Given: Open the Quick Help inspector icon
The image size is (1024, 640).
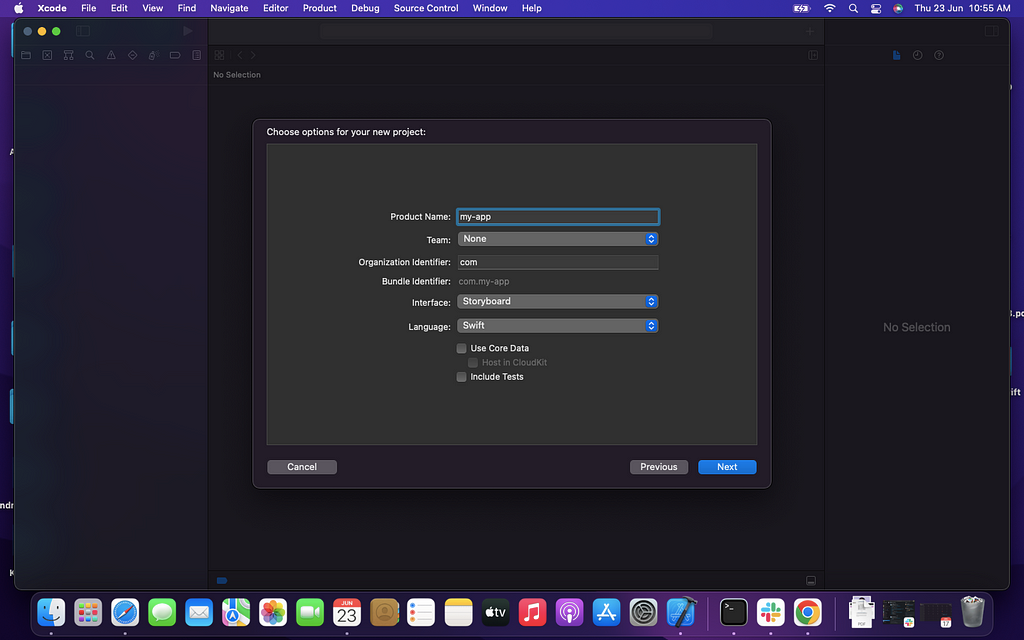Looking at the screenshot, I should click(x=939, y=56).
